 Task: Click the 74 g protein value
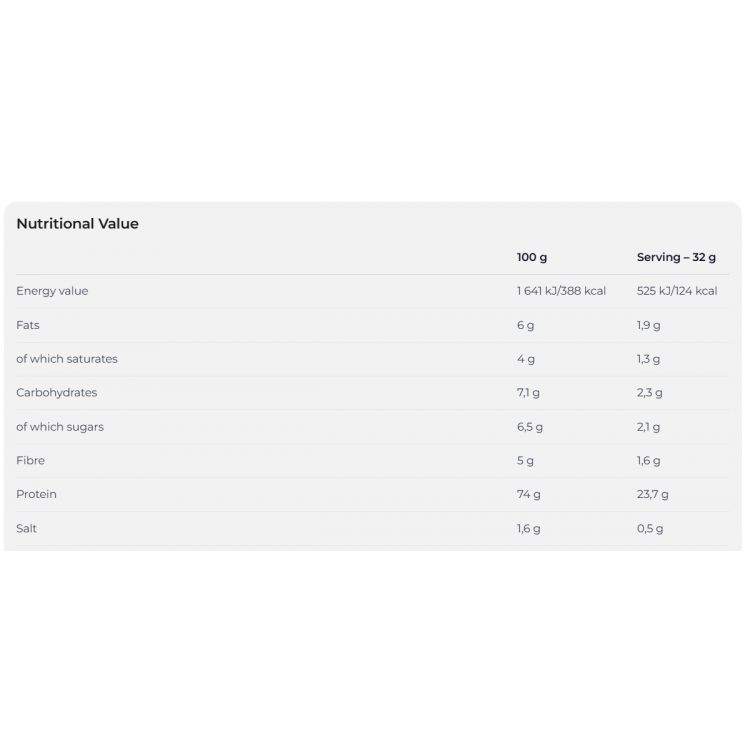tap(528, 494)
